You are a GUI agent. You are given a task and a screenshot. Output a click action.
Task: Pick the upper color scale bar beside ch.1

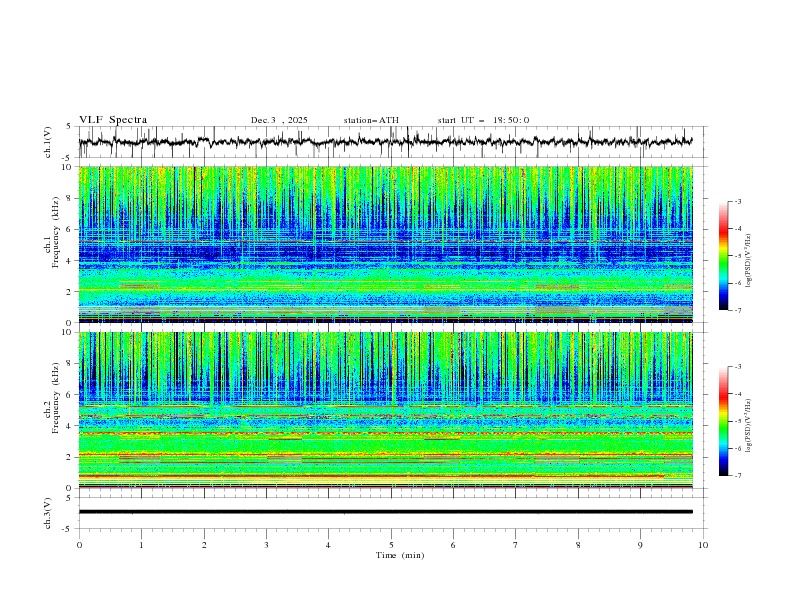[x=723, y=256]
